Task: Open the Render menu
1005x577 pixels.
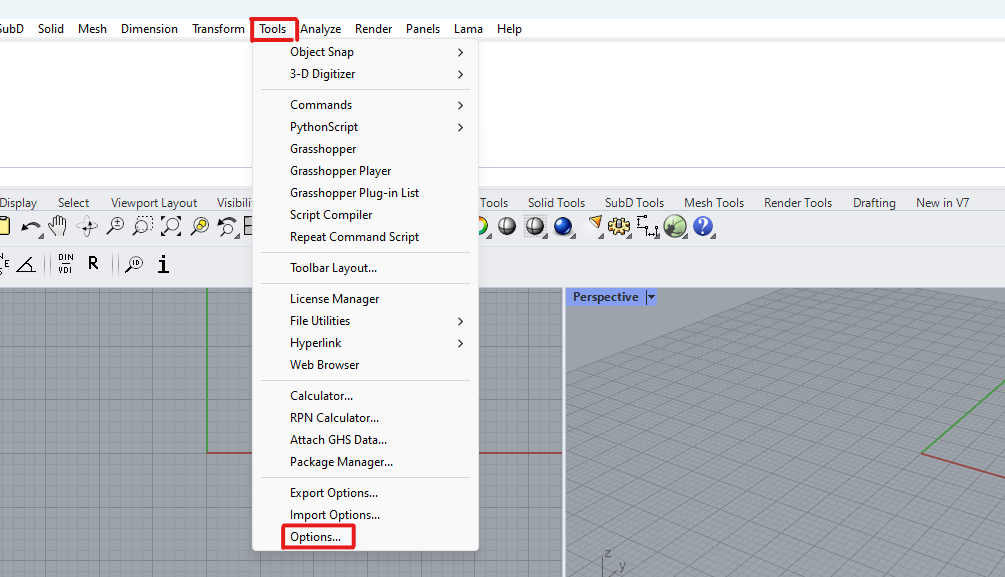Action: (x=374, y=29)
